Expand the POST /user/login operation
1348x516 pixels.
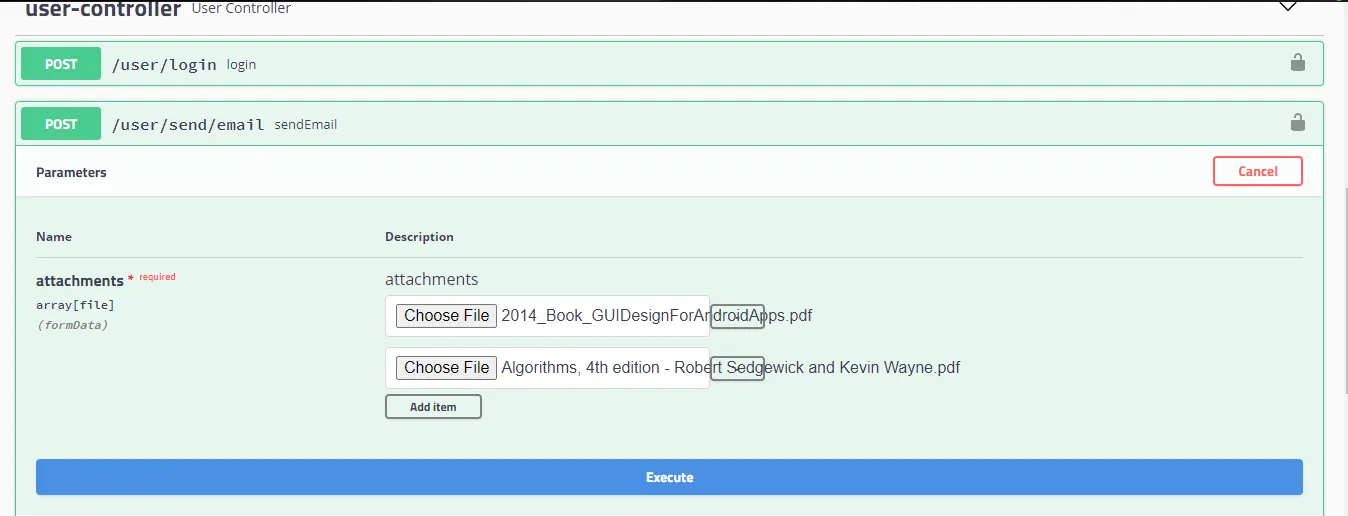tap(669, 63)
